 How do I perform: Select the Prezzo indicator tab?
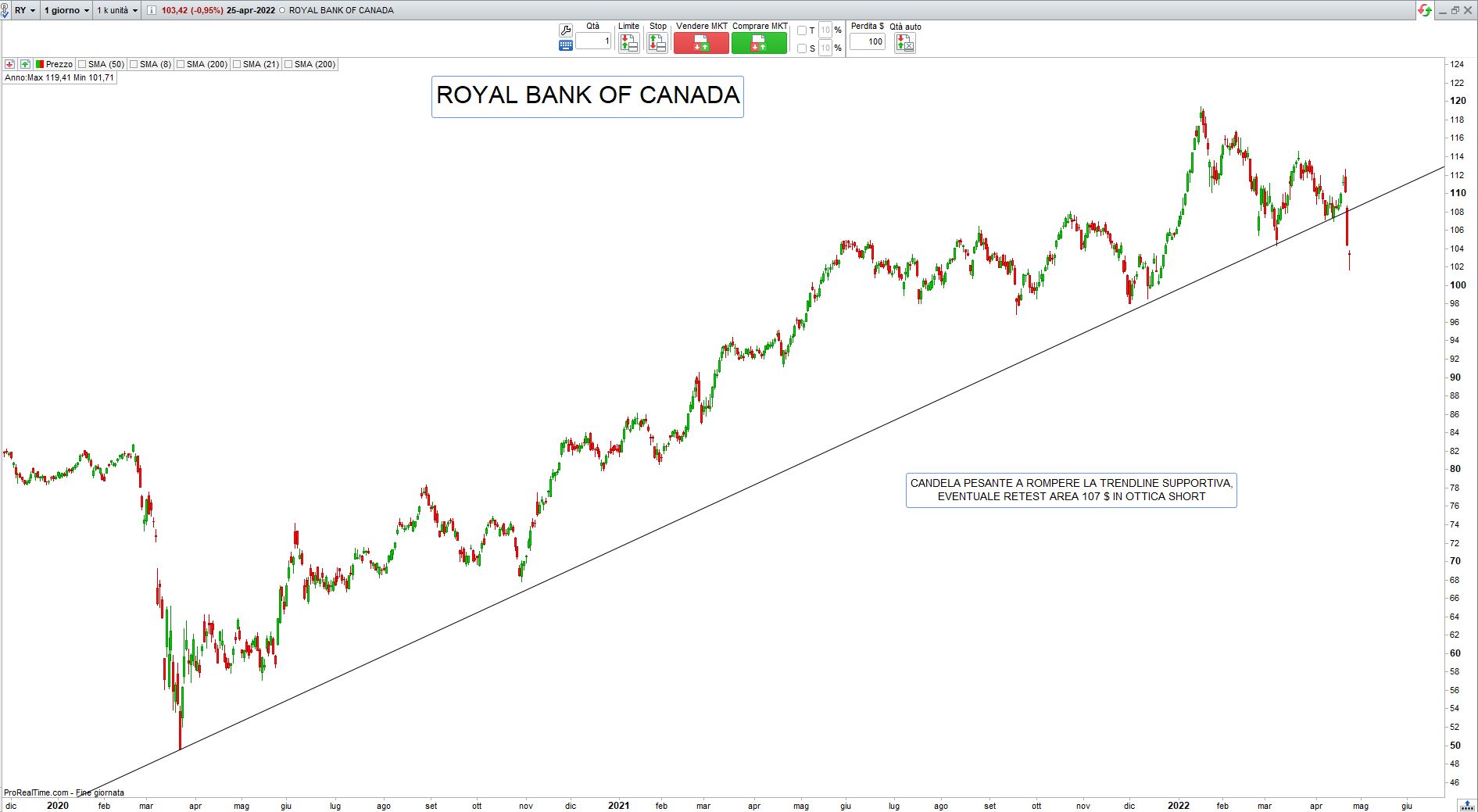click(54, 64)
